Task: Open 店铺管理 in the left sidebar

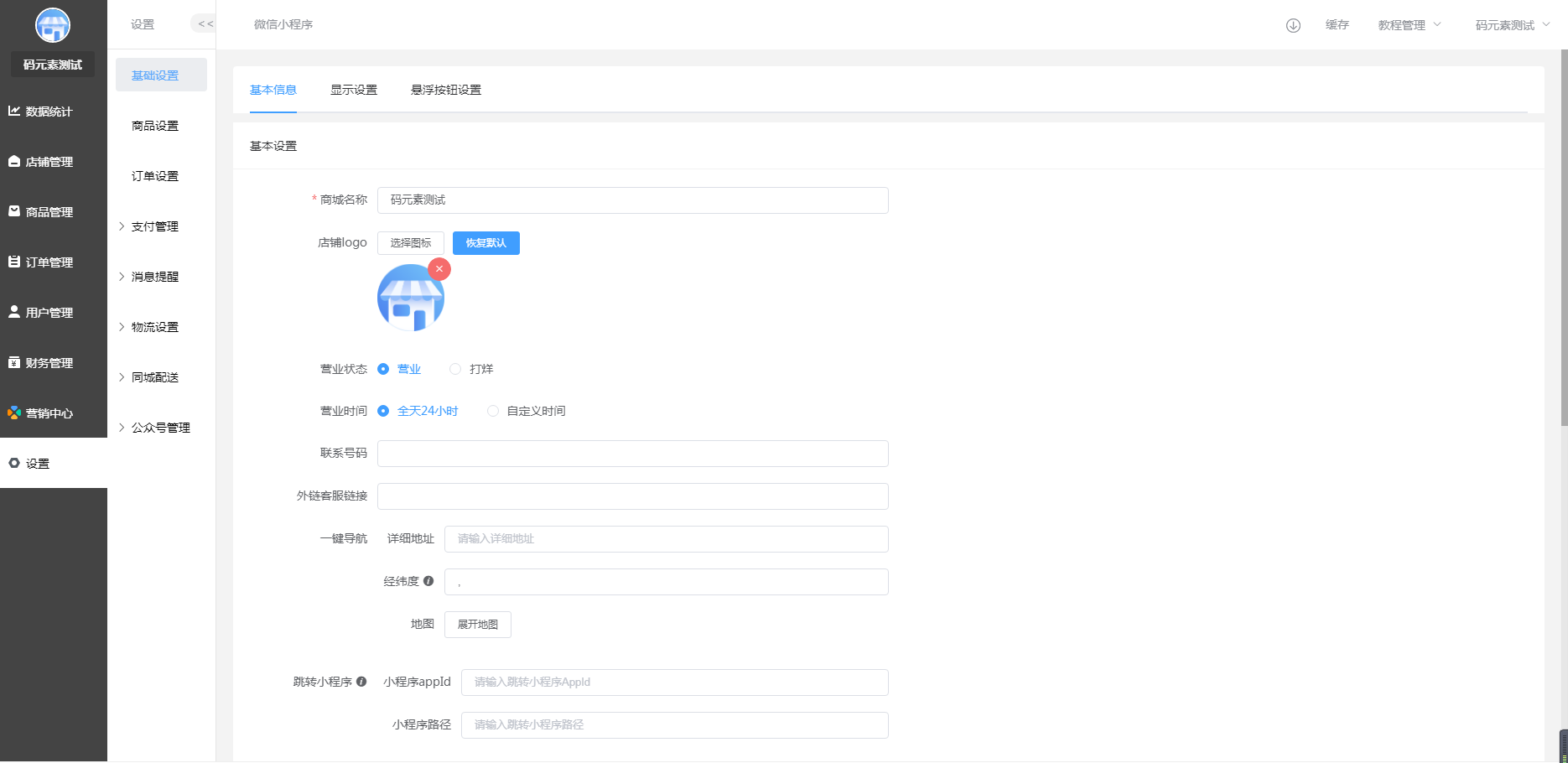Action: 54,161
